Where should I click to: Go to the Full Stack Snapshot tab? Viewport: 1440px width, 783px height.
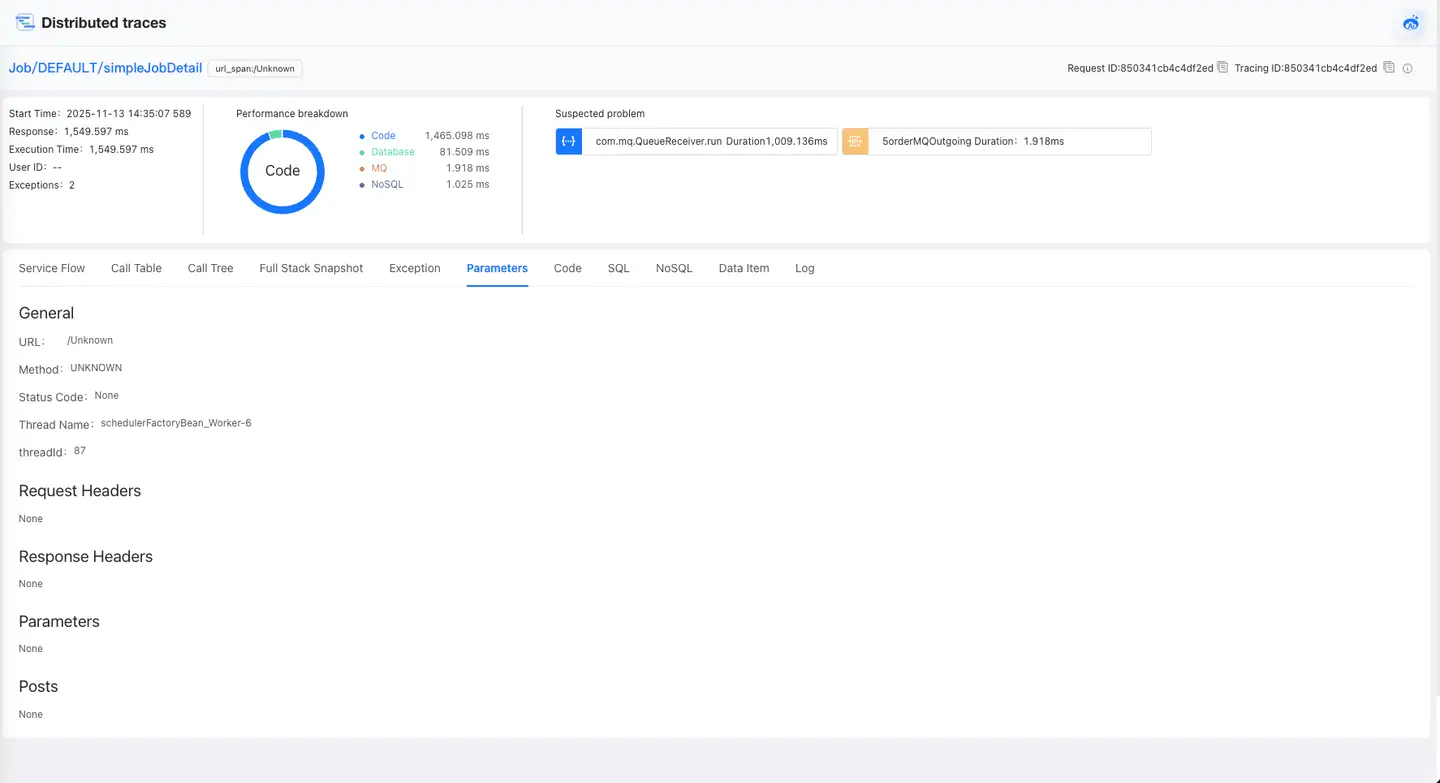pyautogui.click(x=311, y=268)
